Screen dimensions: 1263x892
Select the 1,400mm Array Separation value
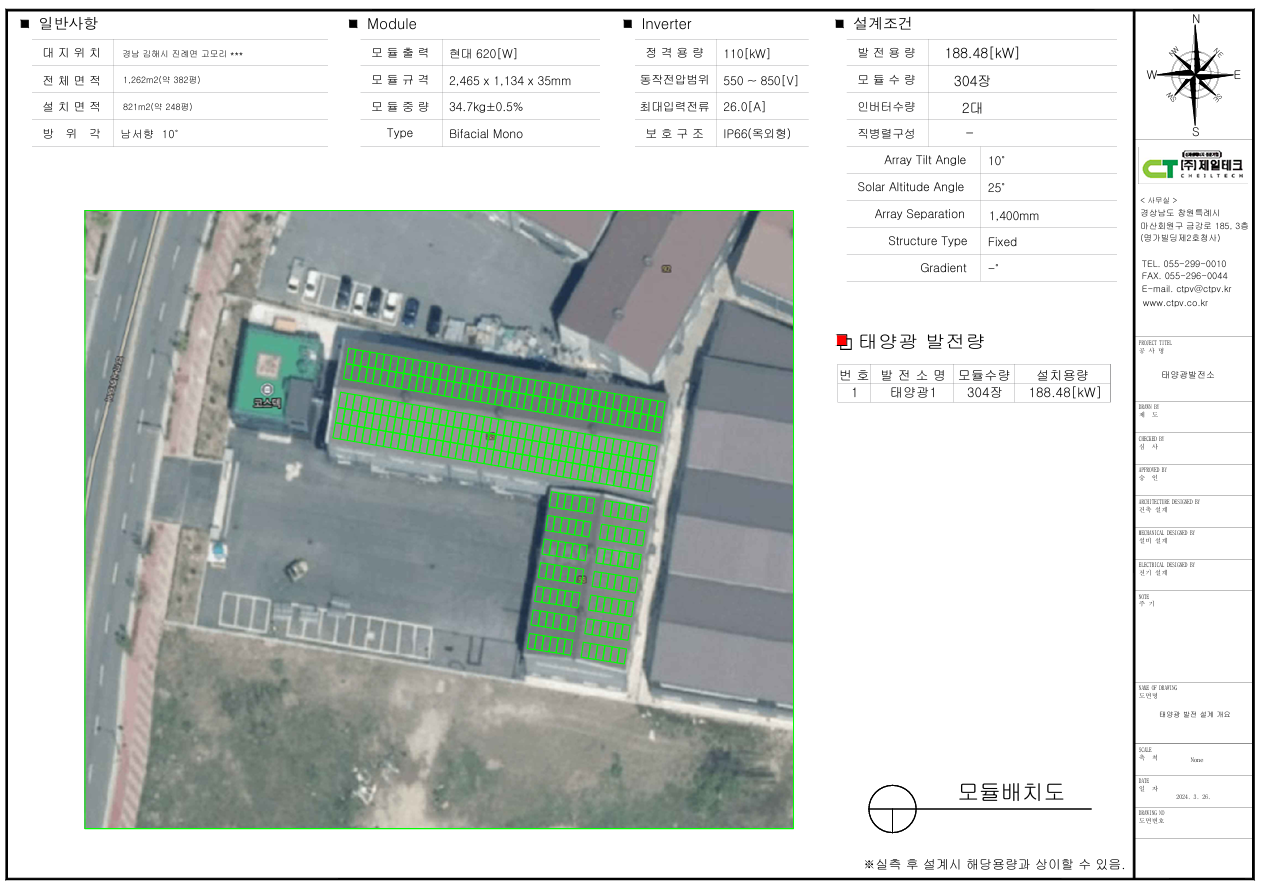coord(1013,215)
